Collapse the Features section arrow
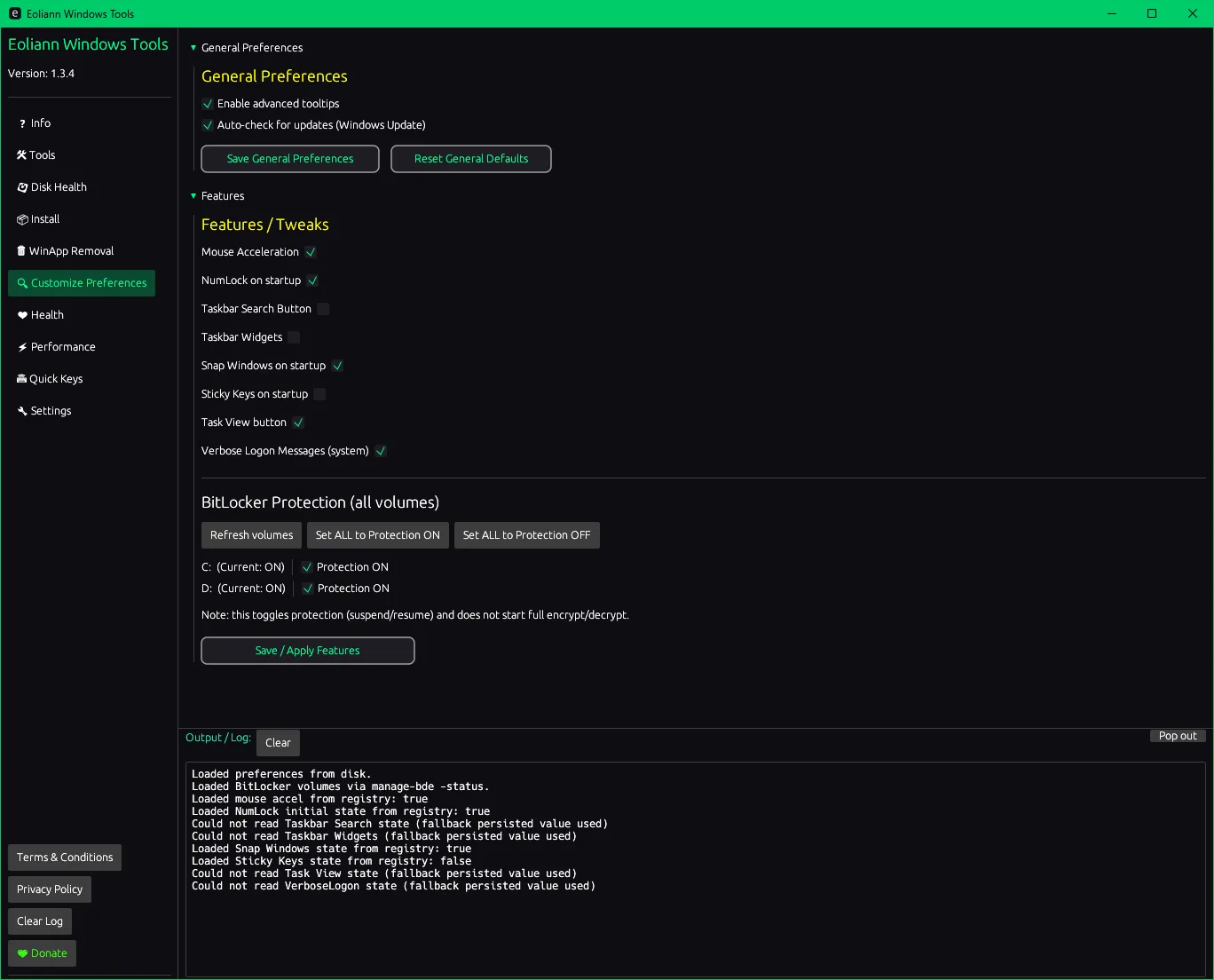The height and width of the screenshot is (980, 1214). [193, 196]
